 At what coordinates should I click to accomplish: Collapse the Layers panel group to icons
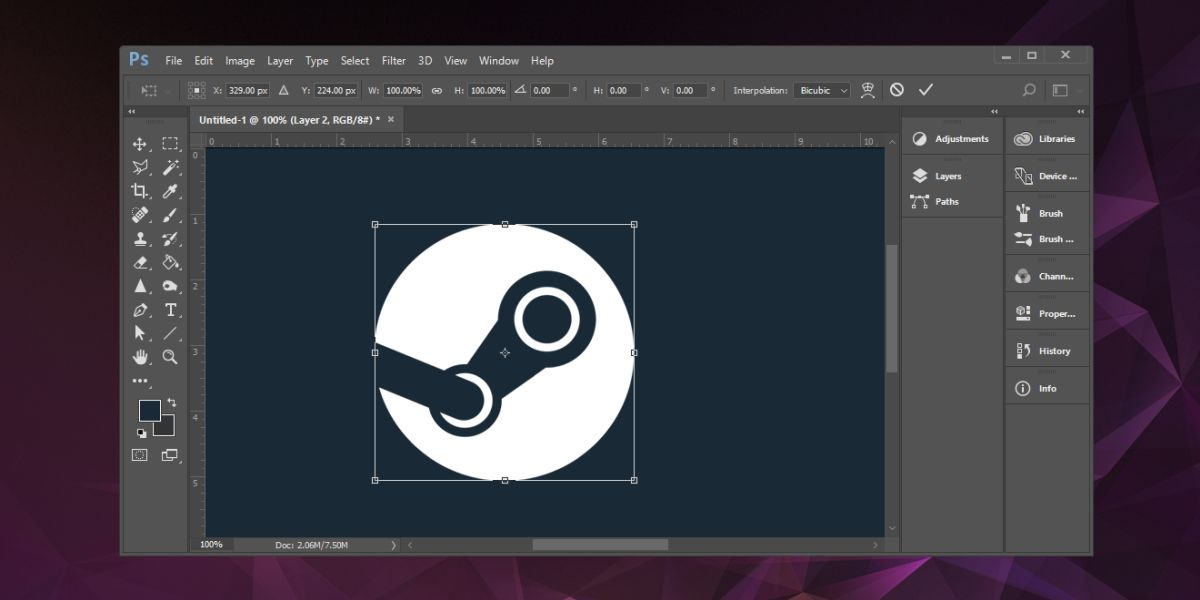pyautogui.click(x=993, y=112)
